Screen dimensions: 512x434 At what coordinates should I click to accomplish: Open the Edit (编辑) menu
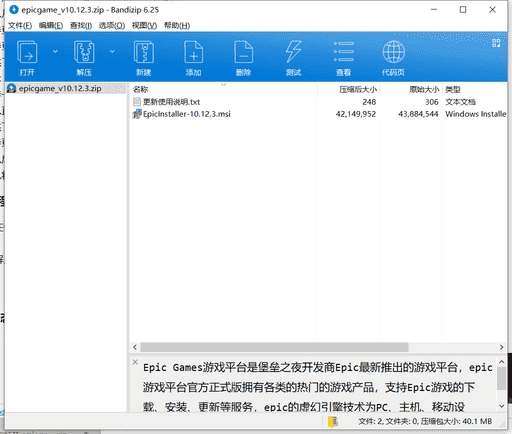51,25
